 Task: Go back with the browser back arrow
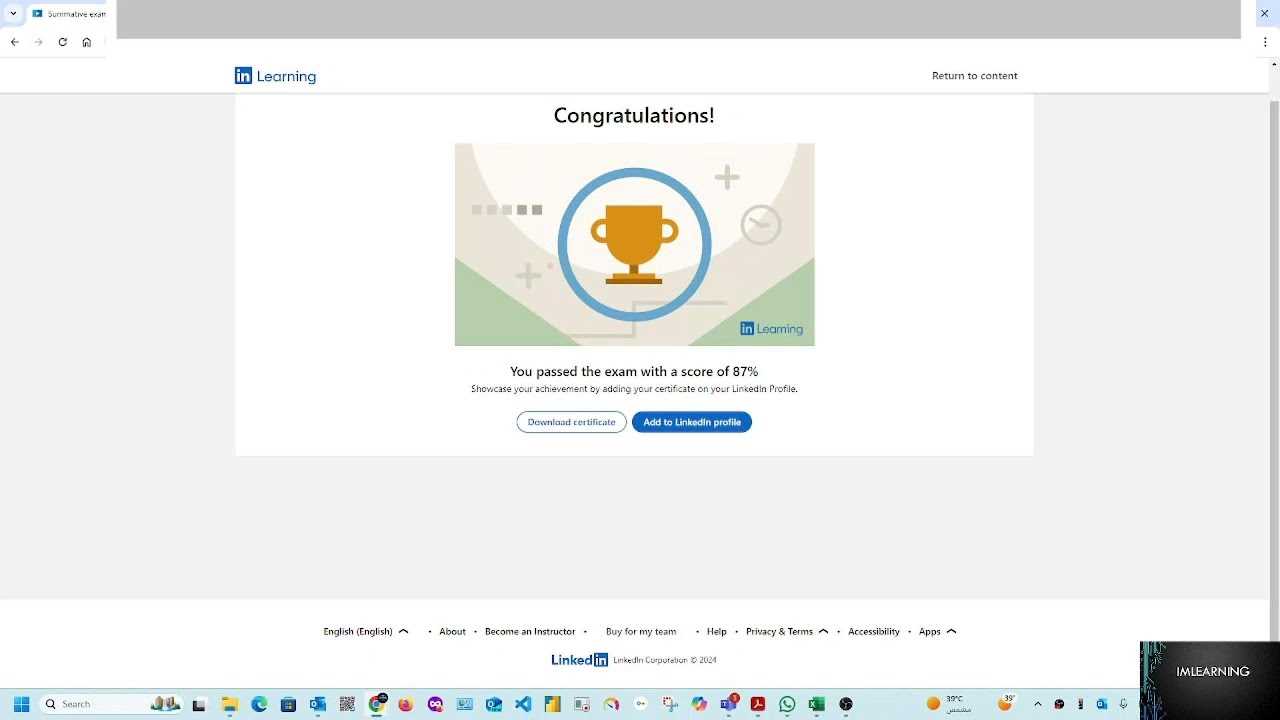click(x=14, y=42)
